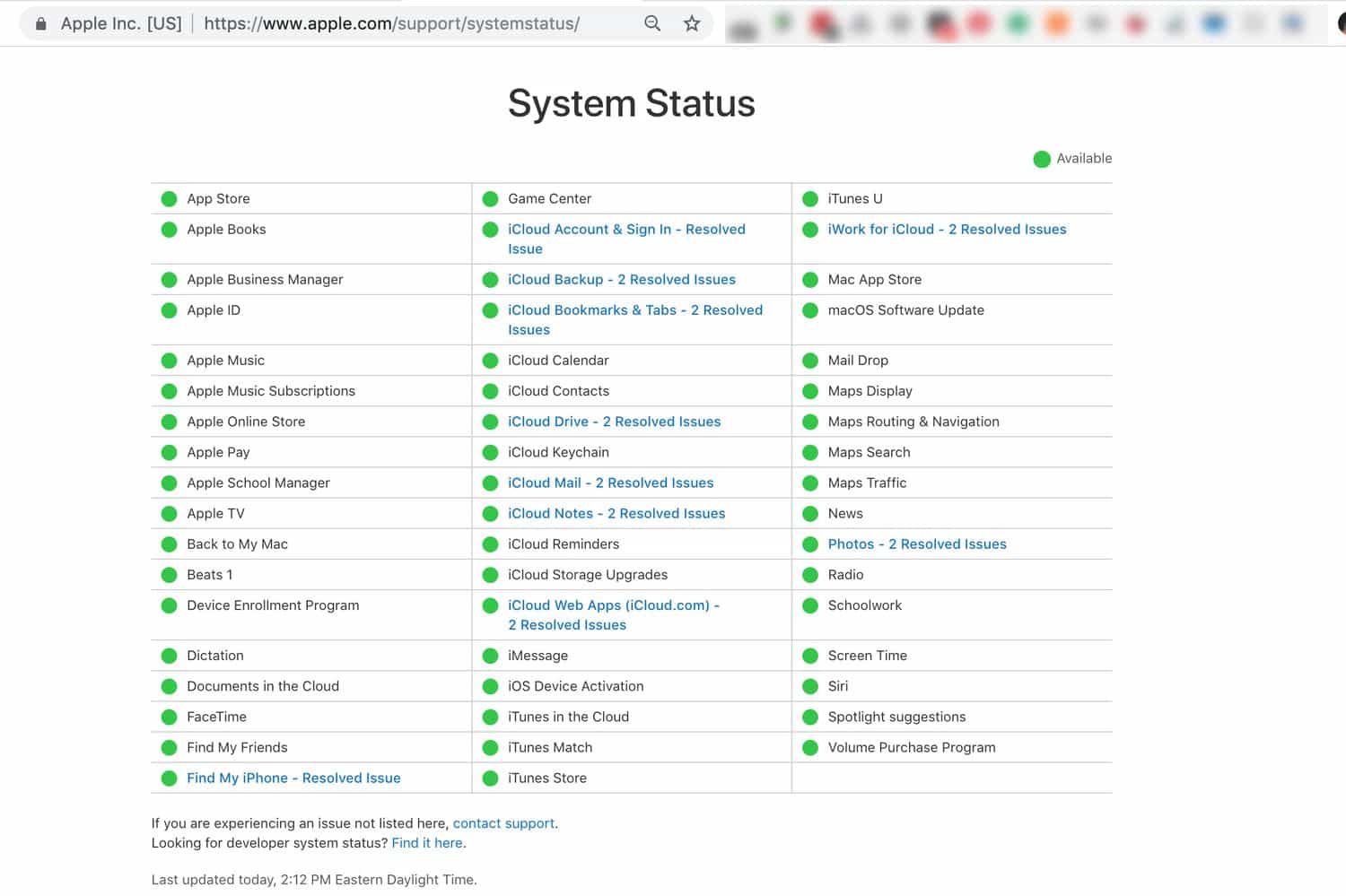The height and width of the screenshot is (896, 1346).
Task: Click the green dot beside Mail Drop
Action: pyautogui.click(x=810, y=361)
